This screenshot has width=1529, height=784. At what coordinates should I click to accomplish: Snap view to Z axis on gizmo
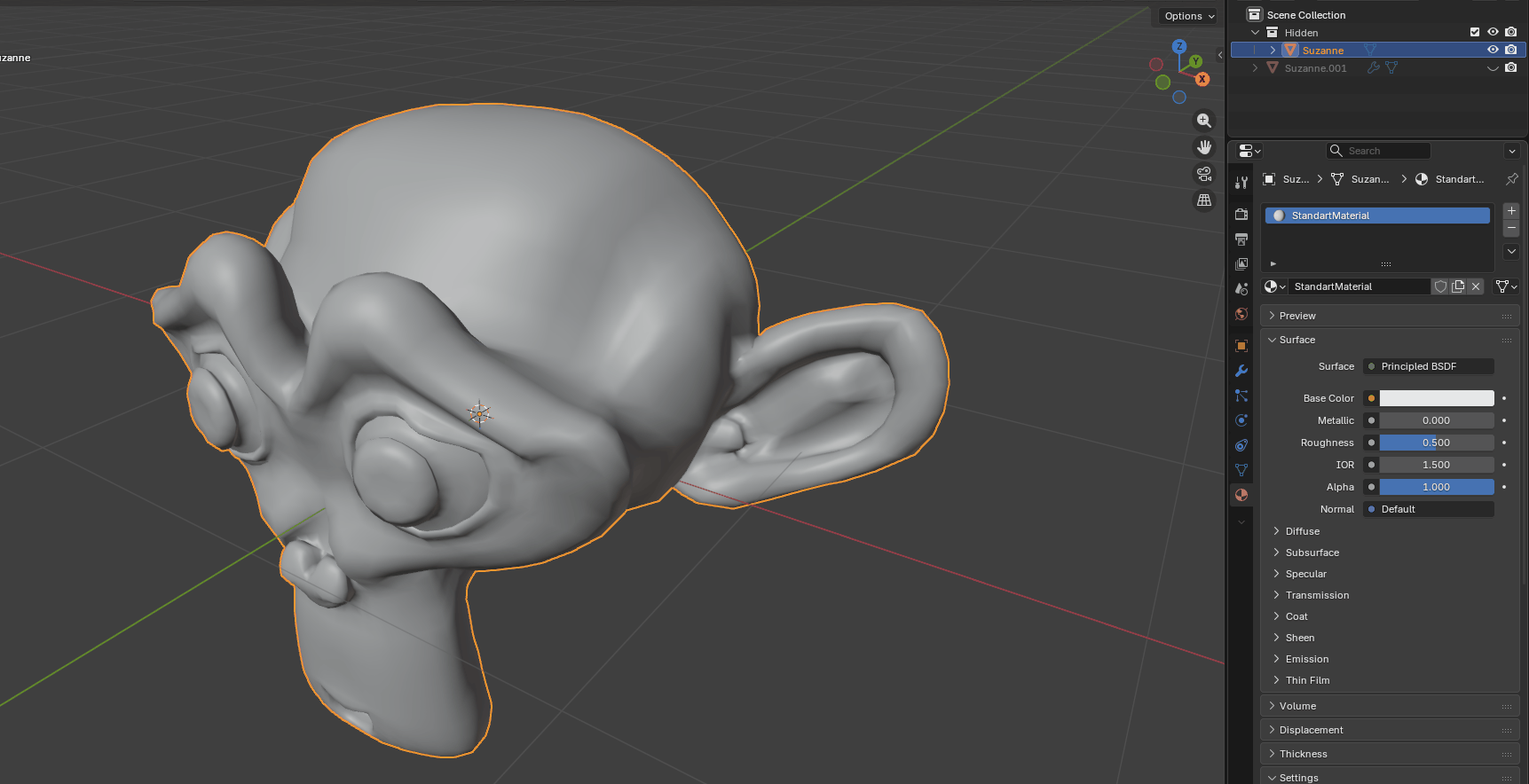click(1179, 46)
